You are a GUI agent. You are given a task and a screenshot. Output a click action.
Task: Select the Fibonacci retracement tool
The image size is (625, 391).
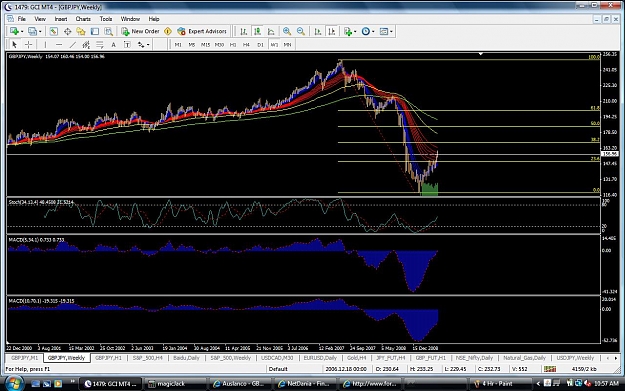point(100,45)
